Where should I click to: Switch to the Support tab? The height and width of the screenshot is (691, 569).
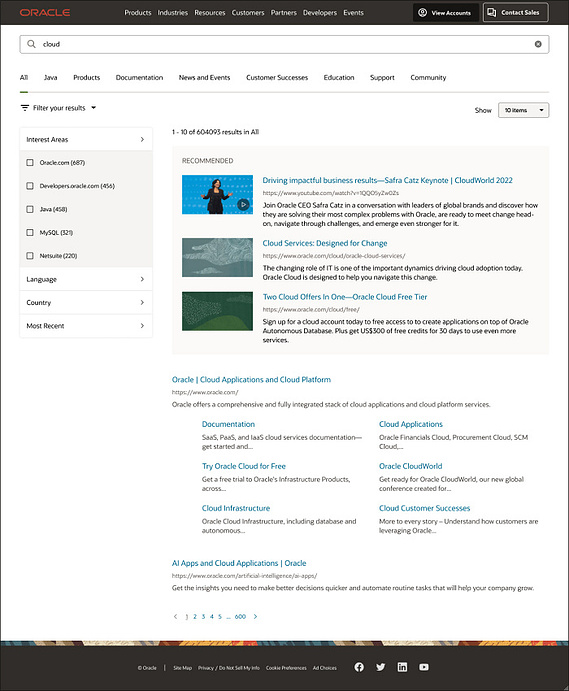[382, 78]
